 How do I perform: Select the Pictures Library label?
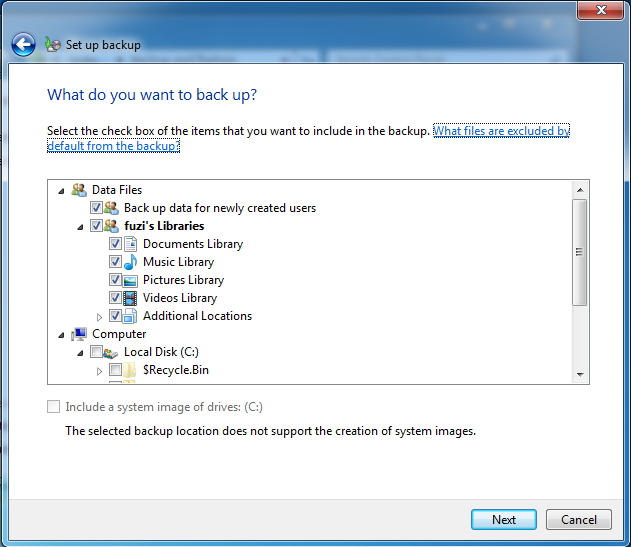pyautogui.click(x=184, y=280)
